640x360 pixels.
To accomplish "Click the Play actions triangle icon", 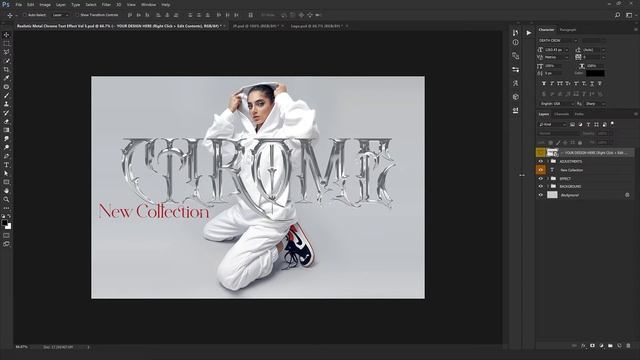I will coord(529,33).
